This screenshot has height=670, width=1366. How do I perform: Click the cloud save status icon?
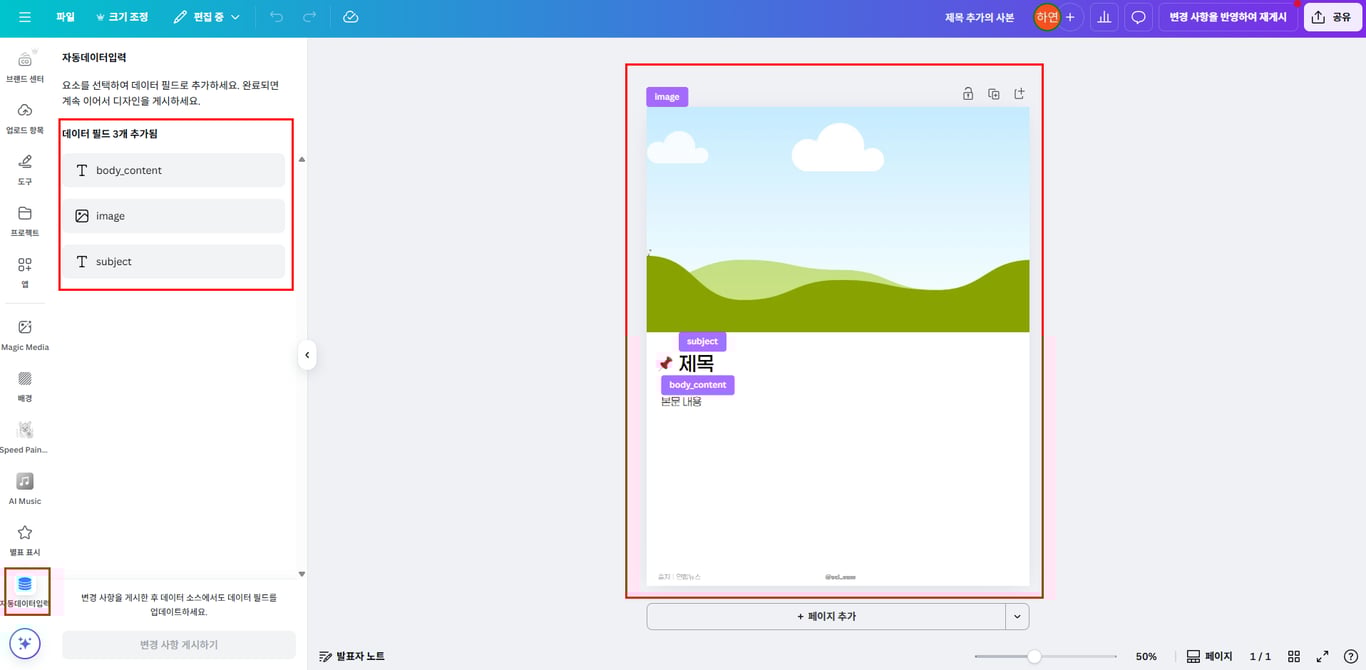(x=350, y=17)
